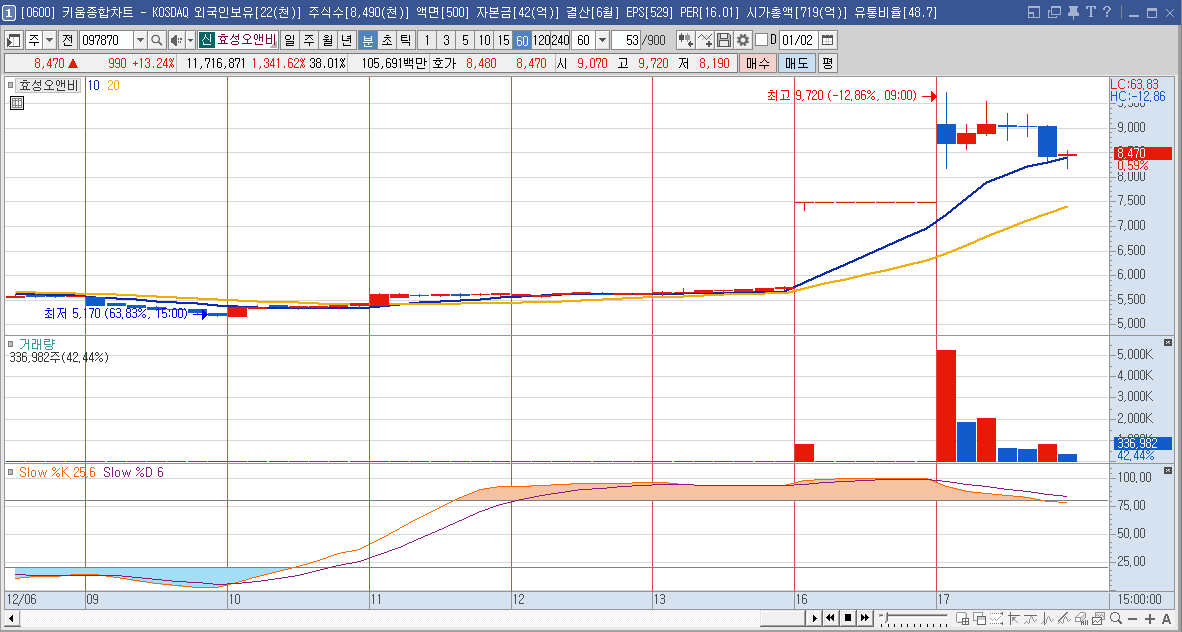
Task: Click the plus zoom in icon
Action: 1150,618
